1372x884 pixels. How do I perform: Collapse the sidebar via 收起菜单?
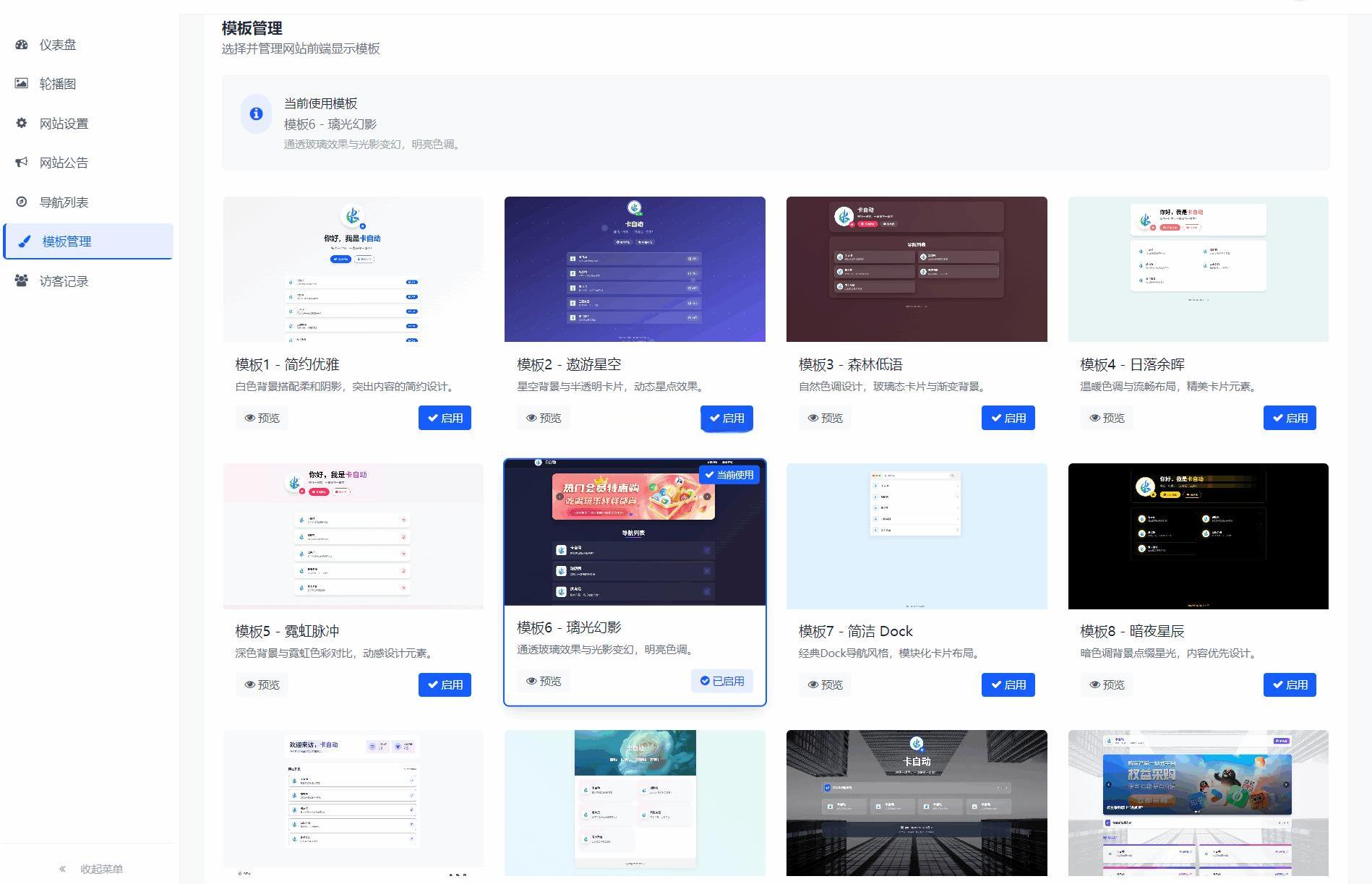[91, 869]
